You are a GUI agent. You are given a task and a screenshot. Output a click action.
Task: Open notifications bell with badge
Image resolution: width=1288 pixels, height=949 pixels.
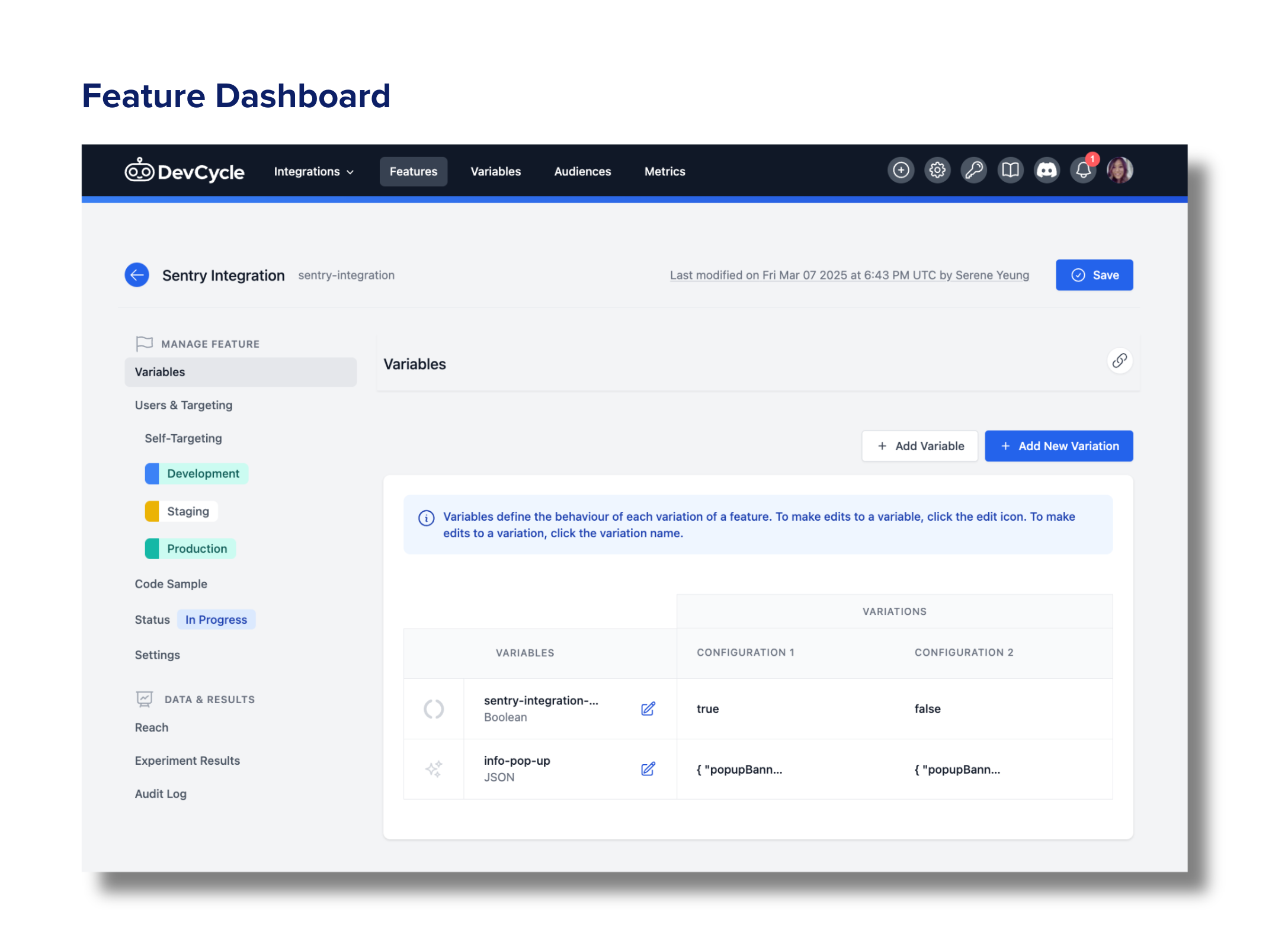(x=1083, y=171)
